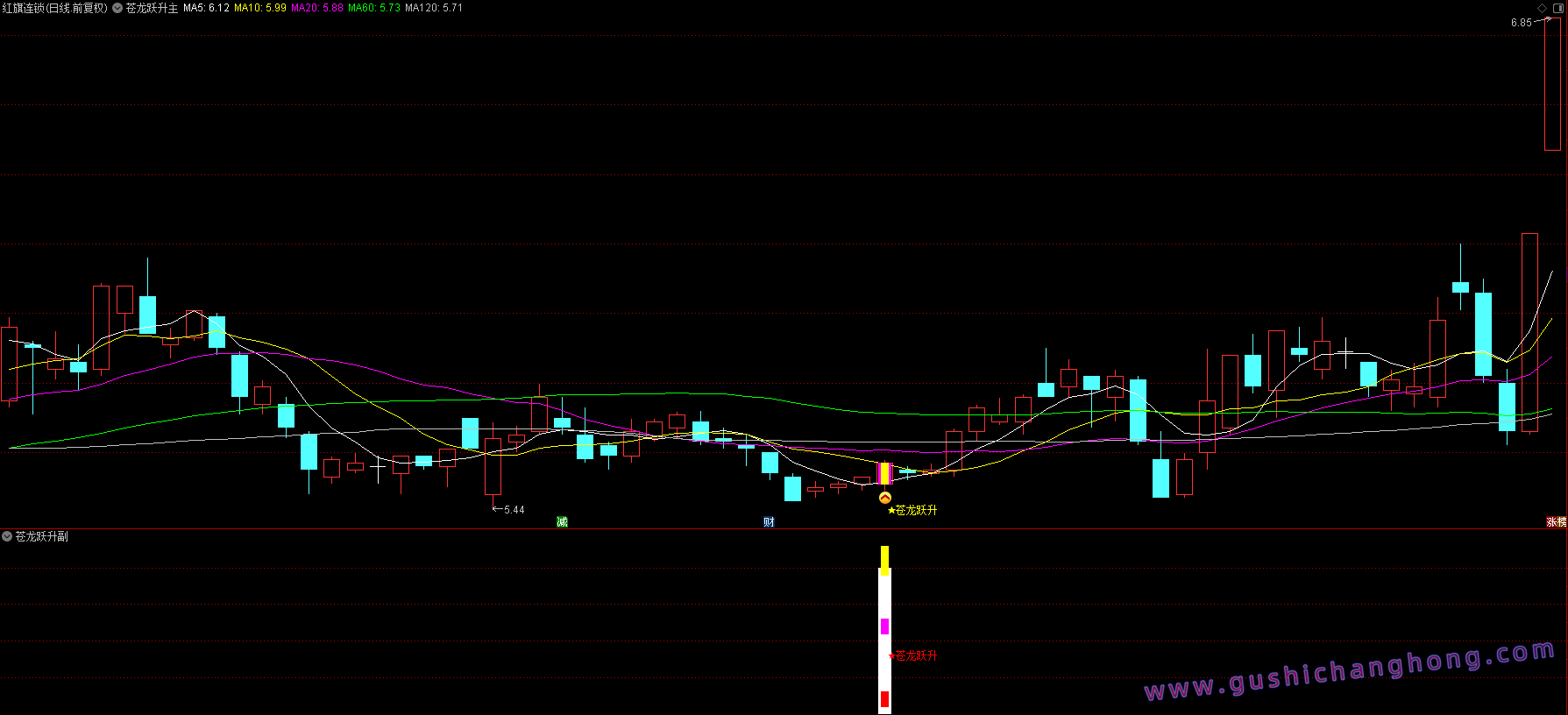
Task: Click the yellow-magenta signal candlestick
Action: 885,473
